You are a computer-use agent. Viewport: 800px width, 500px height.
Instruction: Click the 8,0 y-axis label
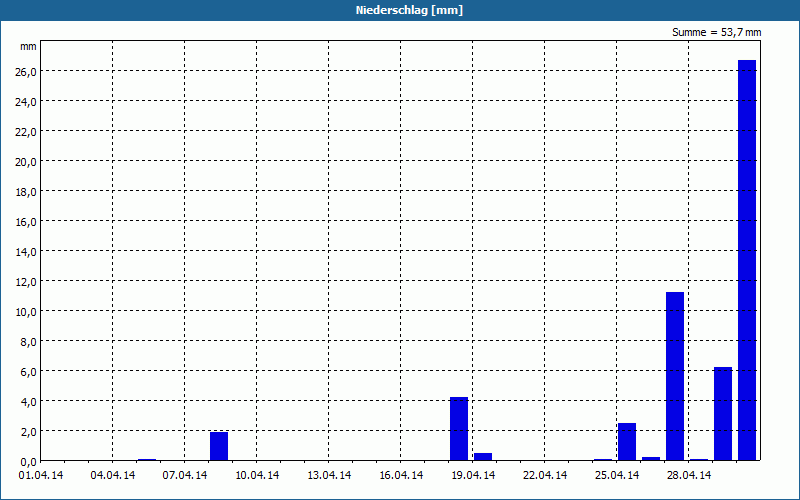tap(28, 342)
